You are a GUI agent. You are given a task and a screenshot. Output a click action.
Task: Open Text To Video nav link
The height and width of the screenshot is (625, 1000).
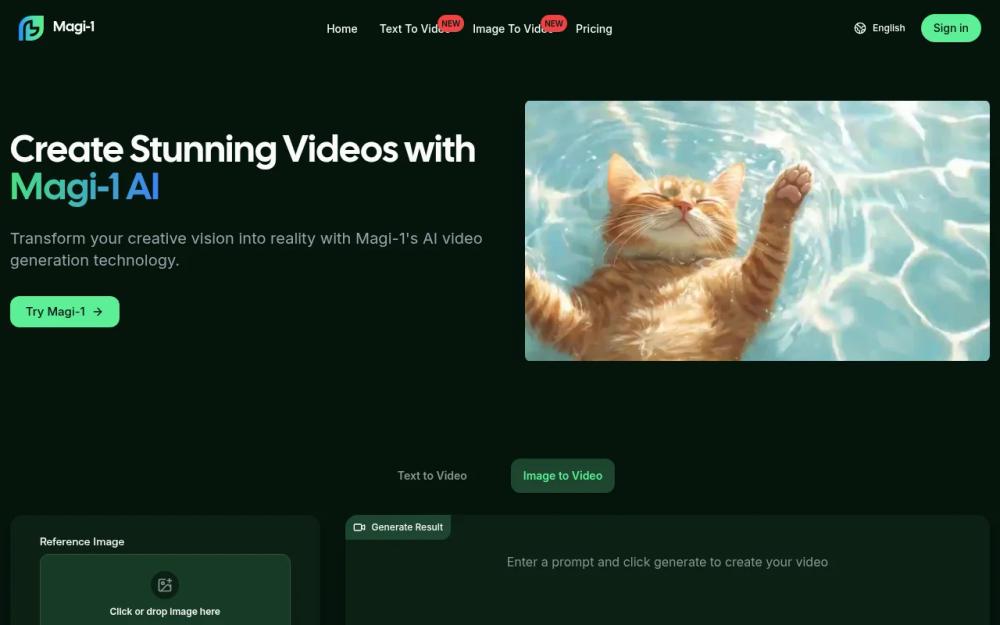(x=414, y=29)
